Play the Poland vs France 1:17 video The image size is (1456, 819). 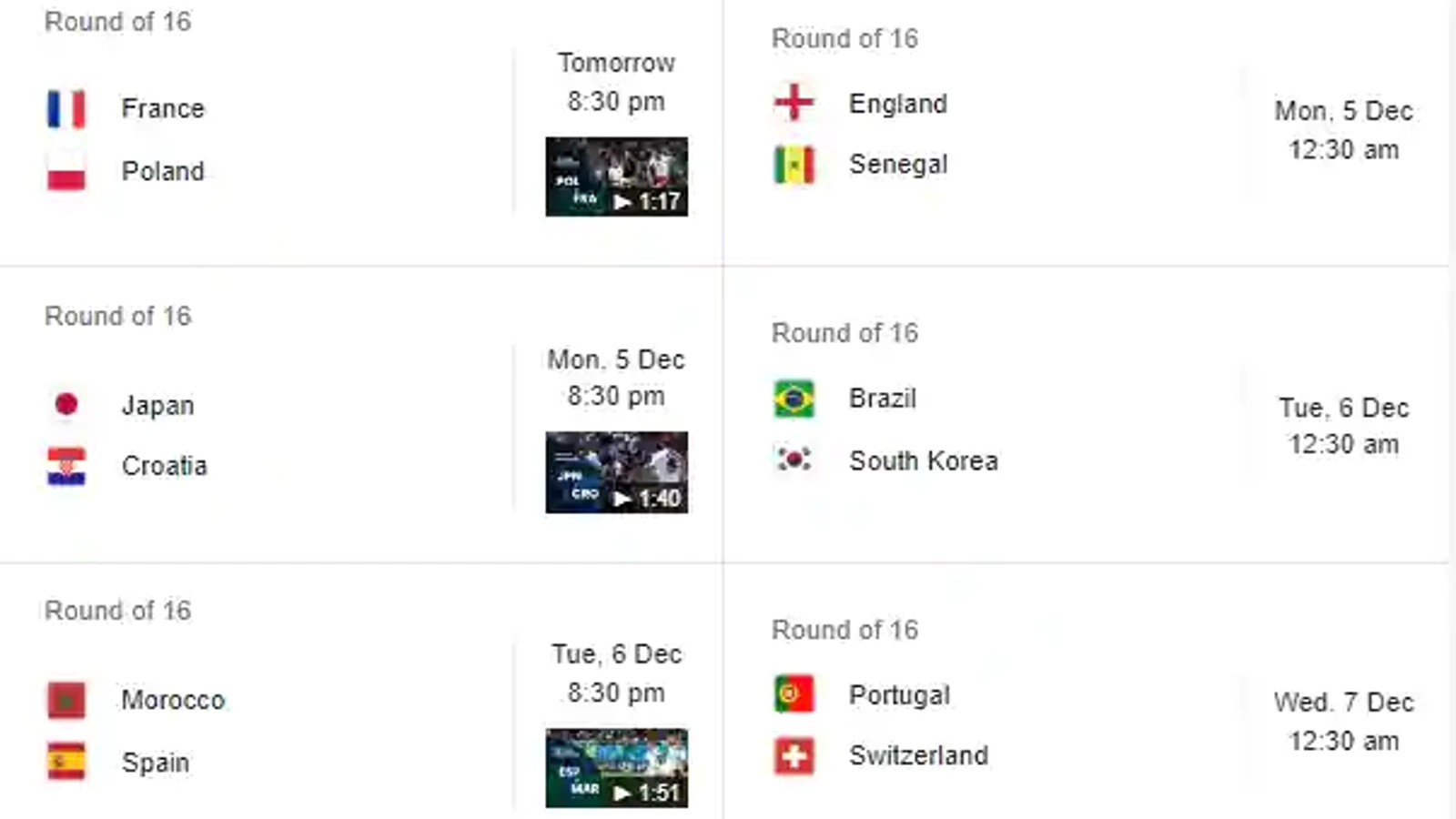coord(616,177)
